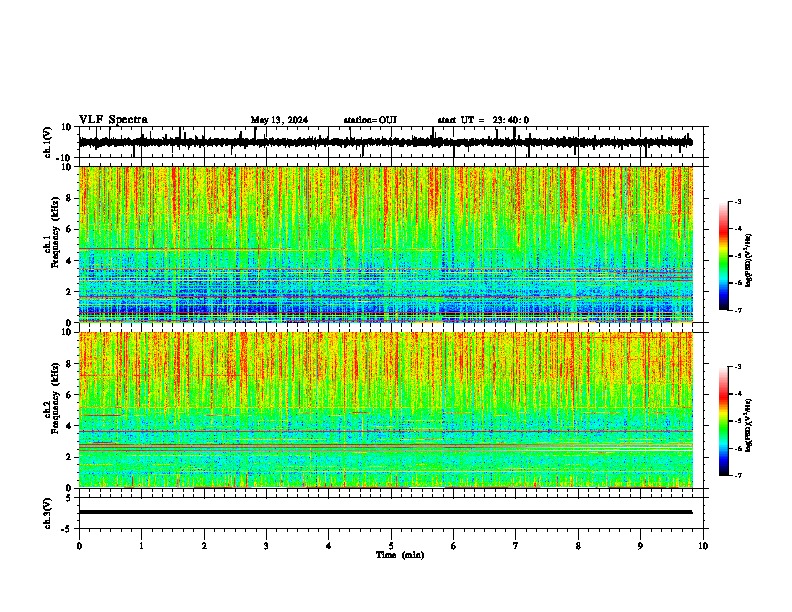Click time axis tick label "7"
This screenshot has width=792, height=612.
pyautogui.click(x=516, y=546)
